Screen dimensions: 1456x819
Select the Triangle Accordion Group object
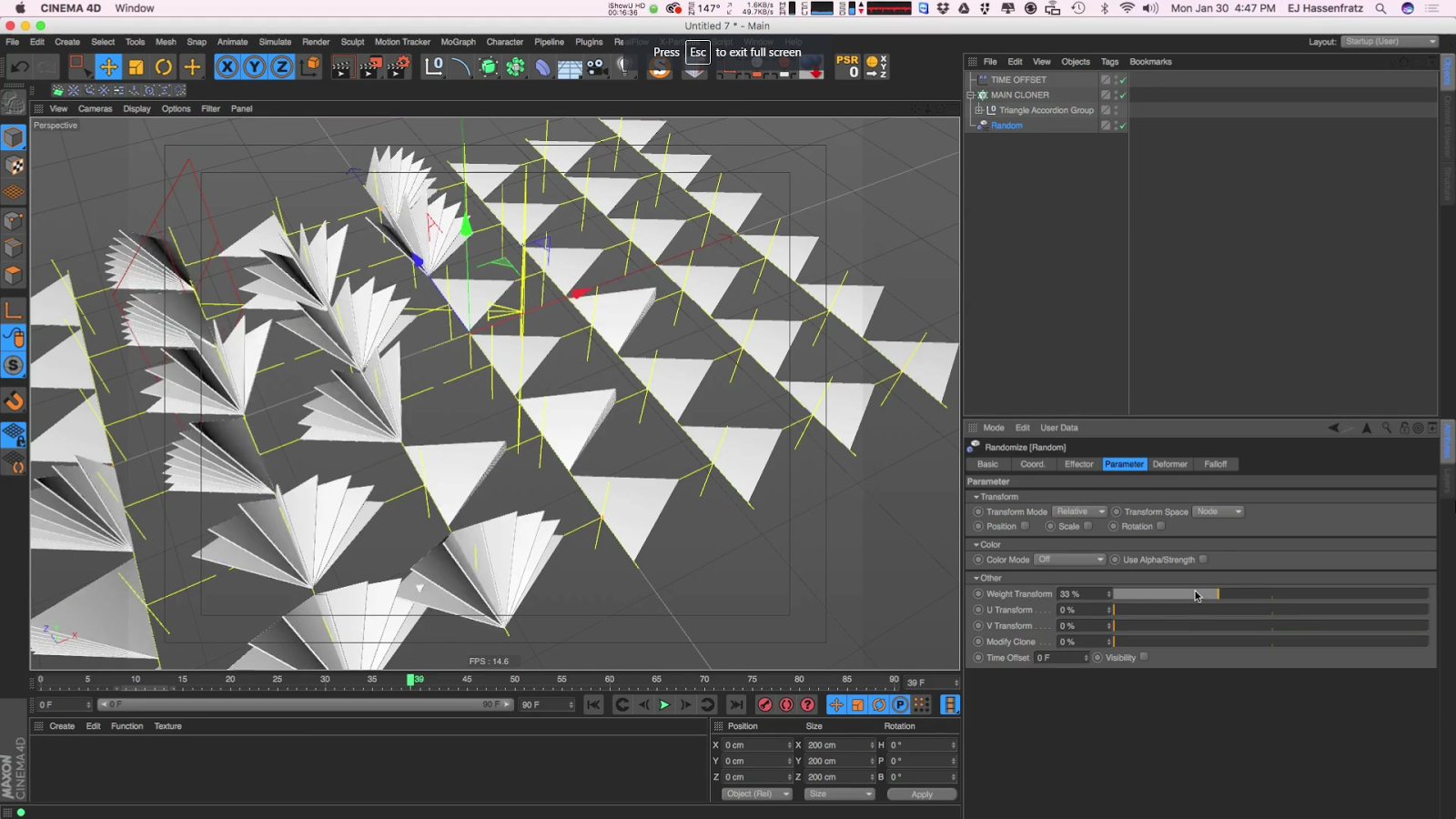point(1046,110)
